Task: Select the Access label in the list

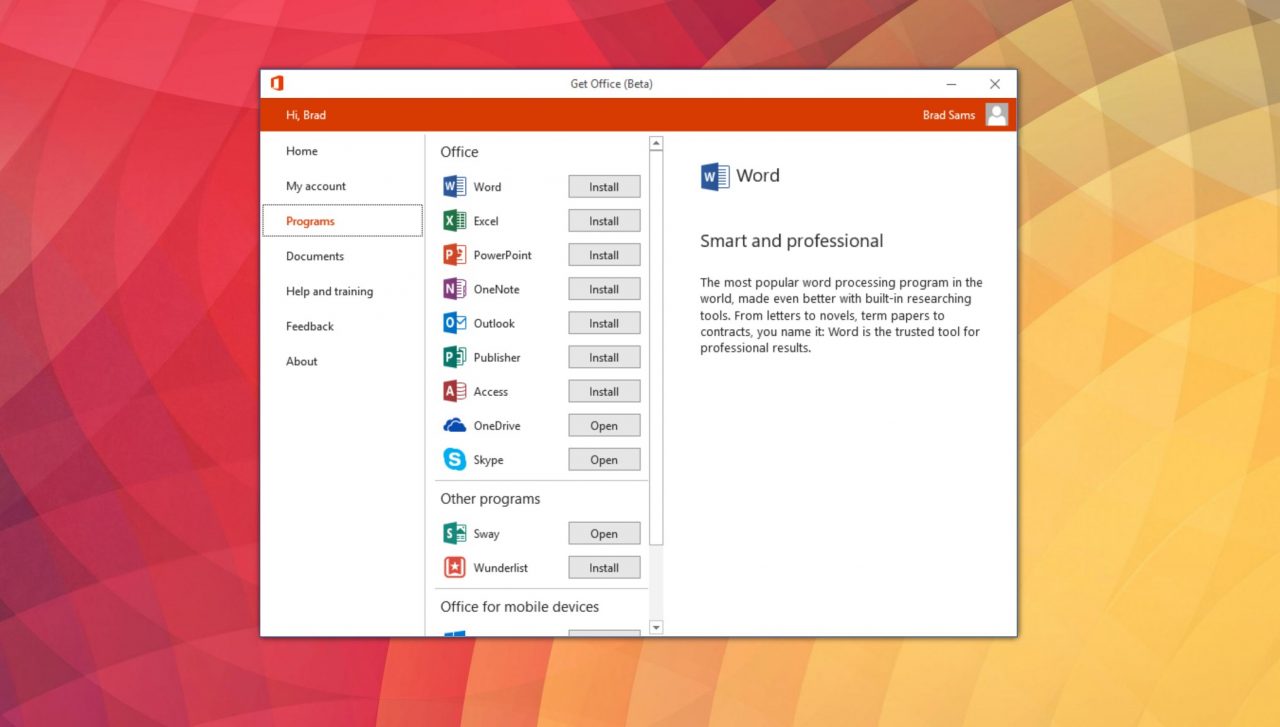Action: pos(490,391)
